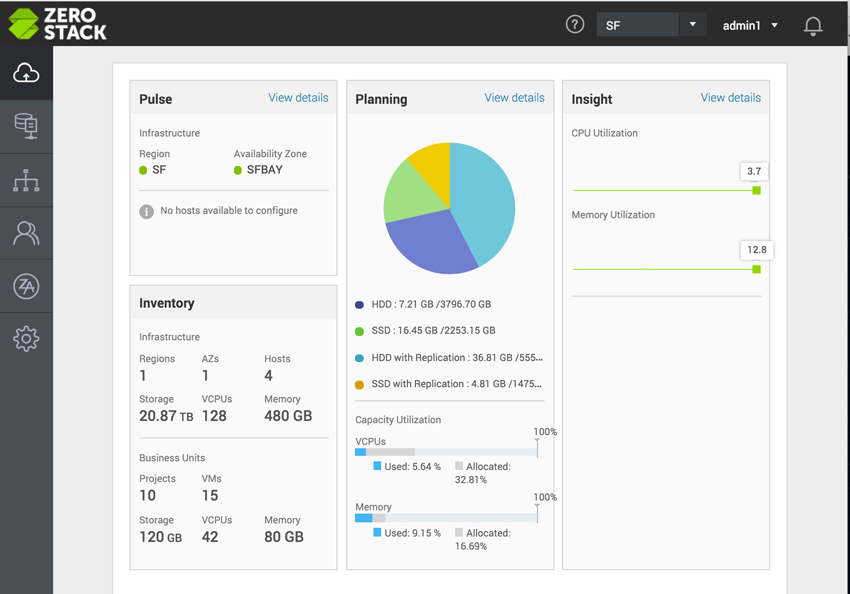Image resolution: width=850 pixels, height=594 pixels.
Task: Click the Memory capacity utilization bar
Action: click(446, 518)
